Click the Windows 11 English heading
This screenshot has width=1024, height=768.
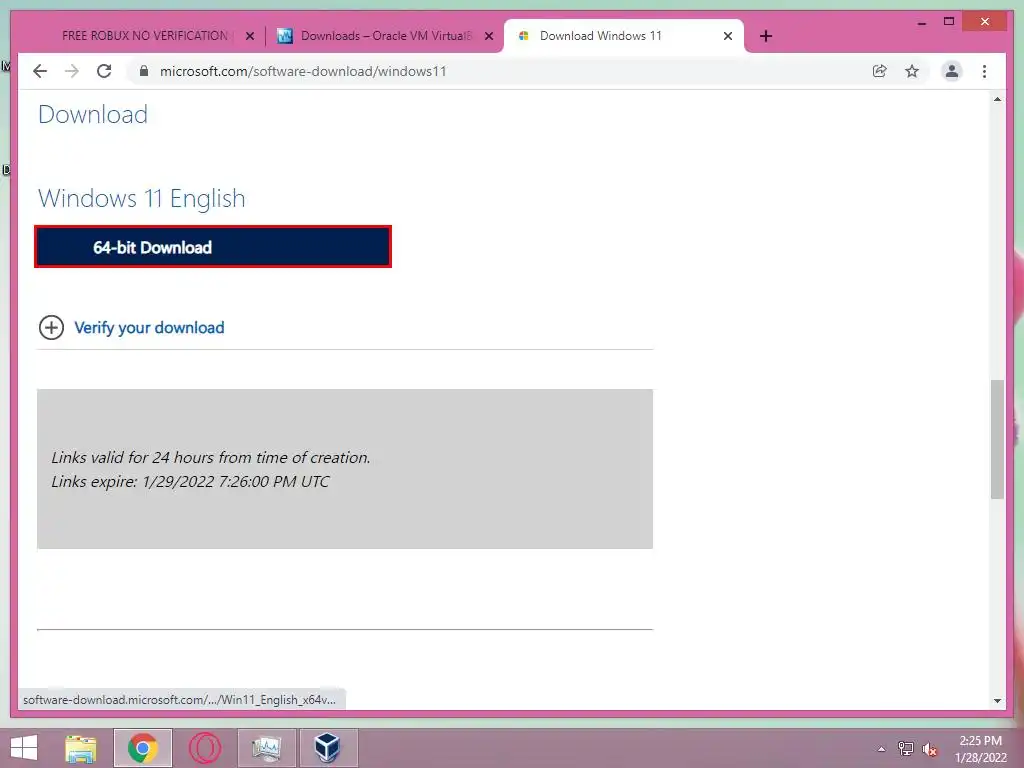pos(142,199)
